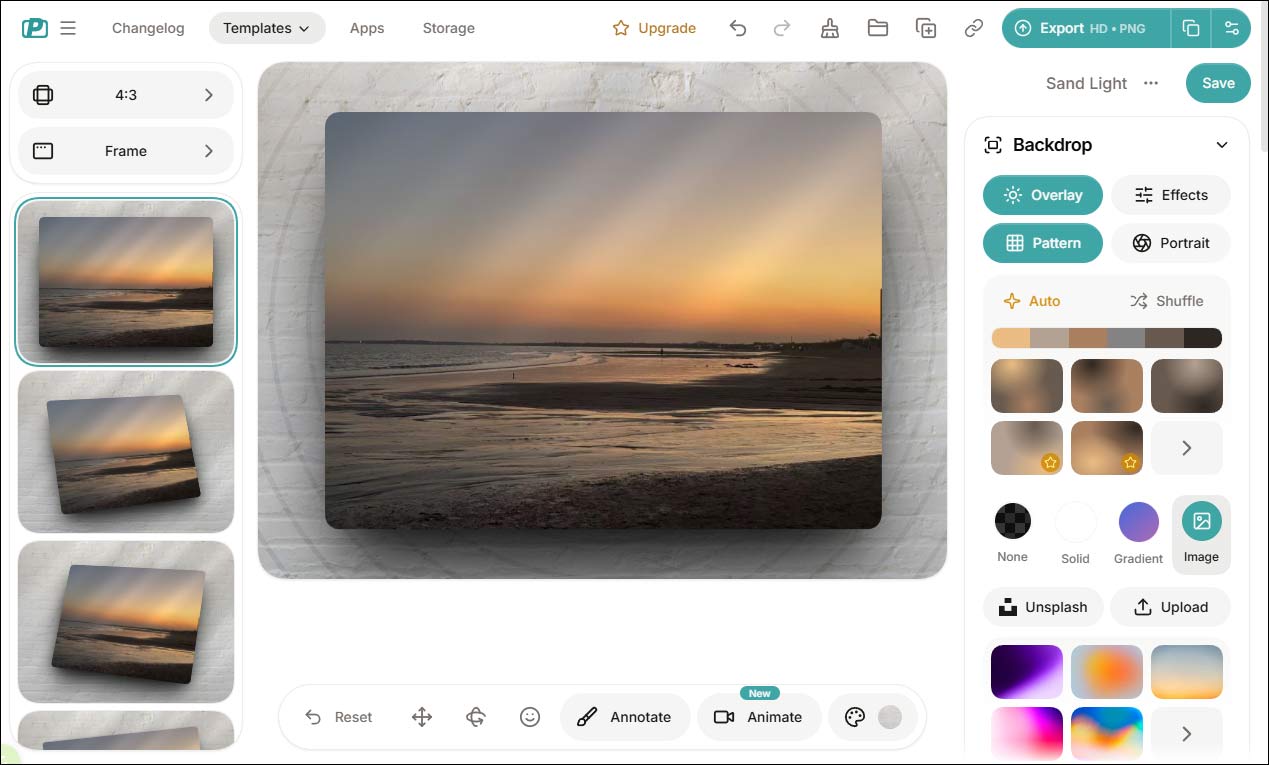The width and height of the screenshot is (1269, 765).
Task: Select the move canvas icon
Action: tap(421, 716)
